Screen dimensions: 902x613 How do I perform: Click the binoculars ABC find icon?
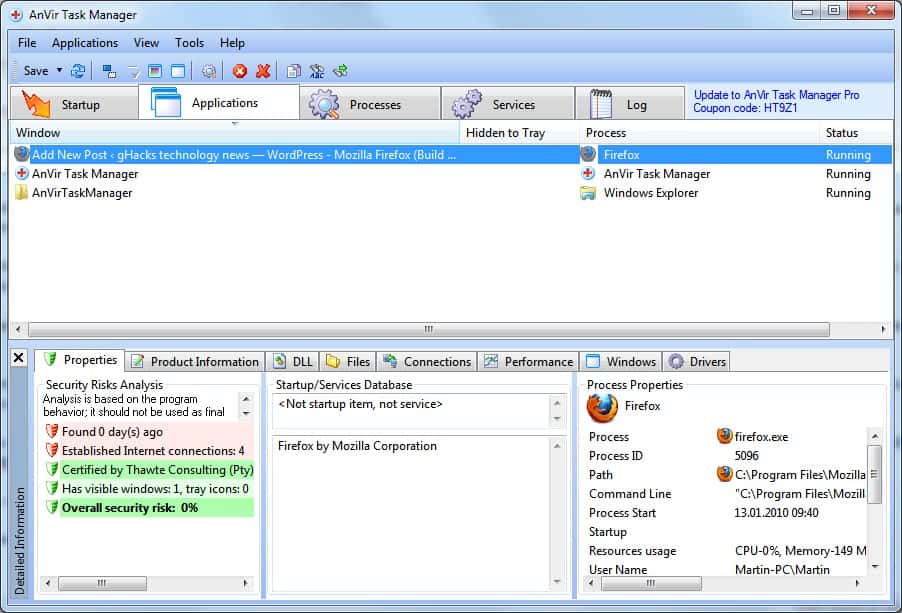[317, 71]
